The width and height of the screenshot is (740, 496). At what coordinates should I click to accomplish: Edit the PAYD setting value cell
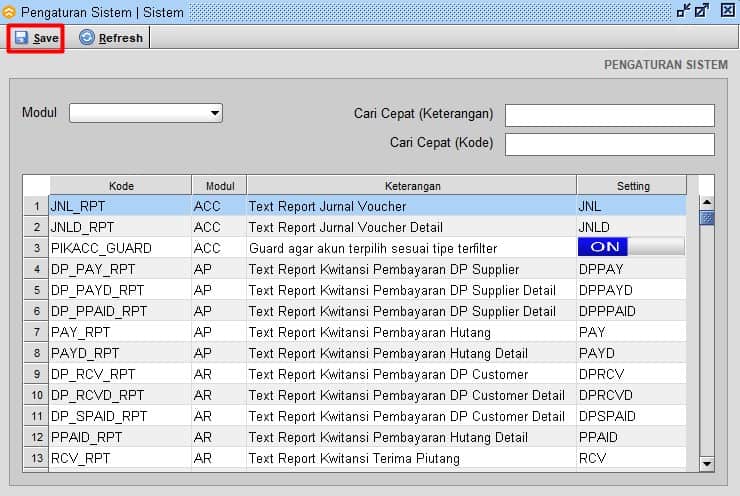(x=631, y=353)
